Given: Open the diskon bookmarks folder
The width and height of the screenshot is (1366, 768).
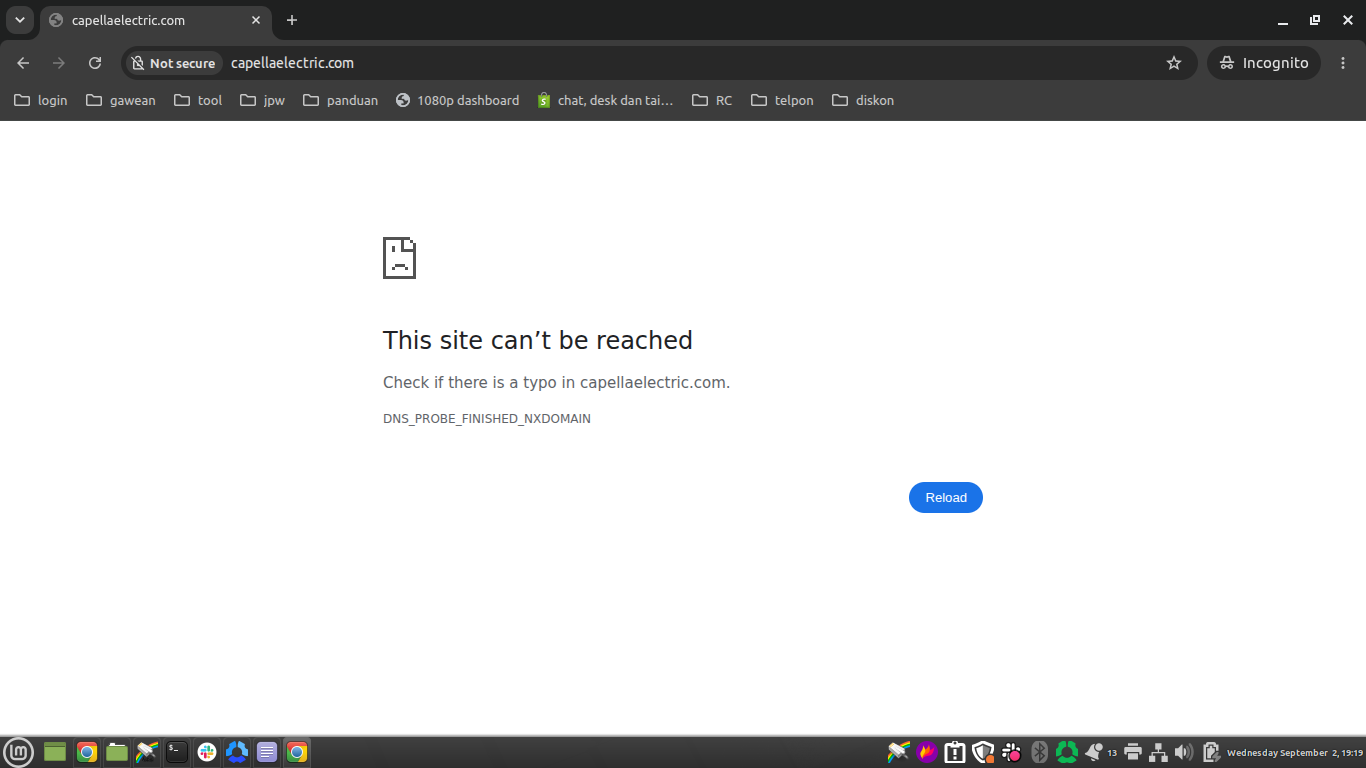Looking at the screenshot, I should 863,100.
